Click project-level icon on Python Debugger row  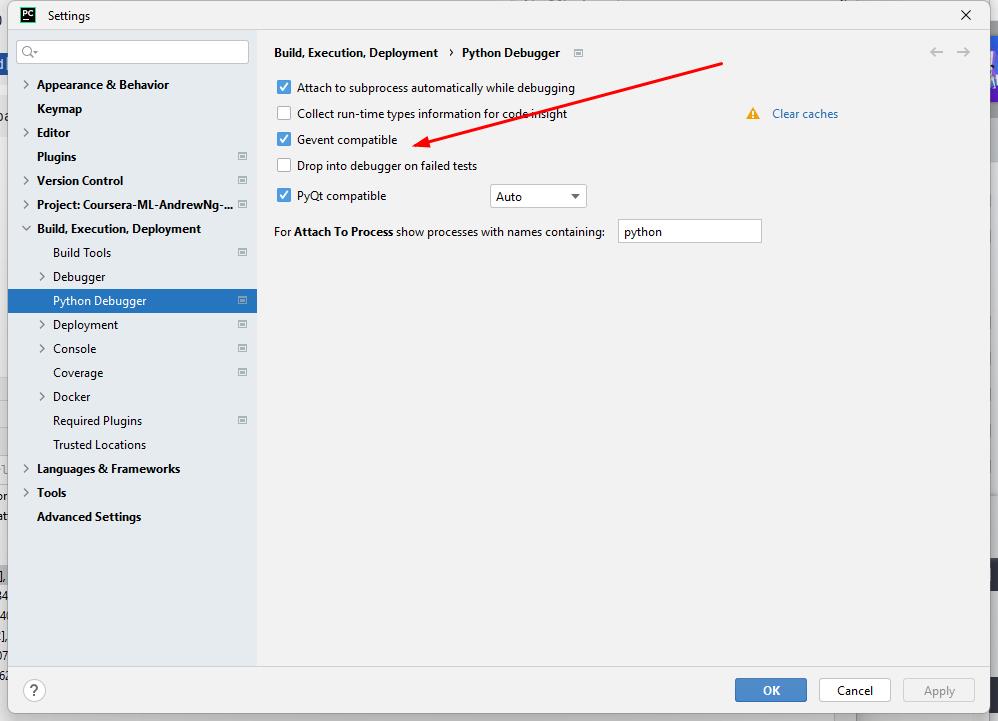click(242, 300)
